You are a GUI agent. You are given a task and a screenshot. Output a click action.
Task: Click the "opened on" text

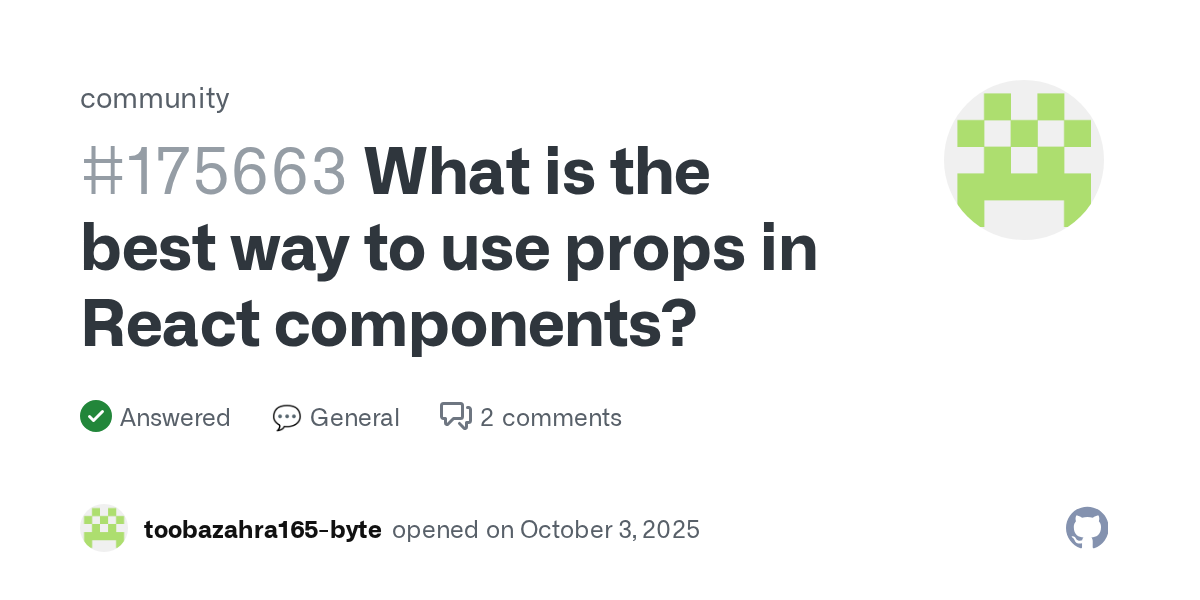(452, 529)
